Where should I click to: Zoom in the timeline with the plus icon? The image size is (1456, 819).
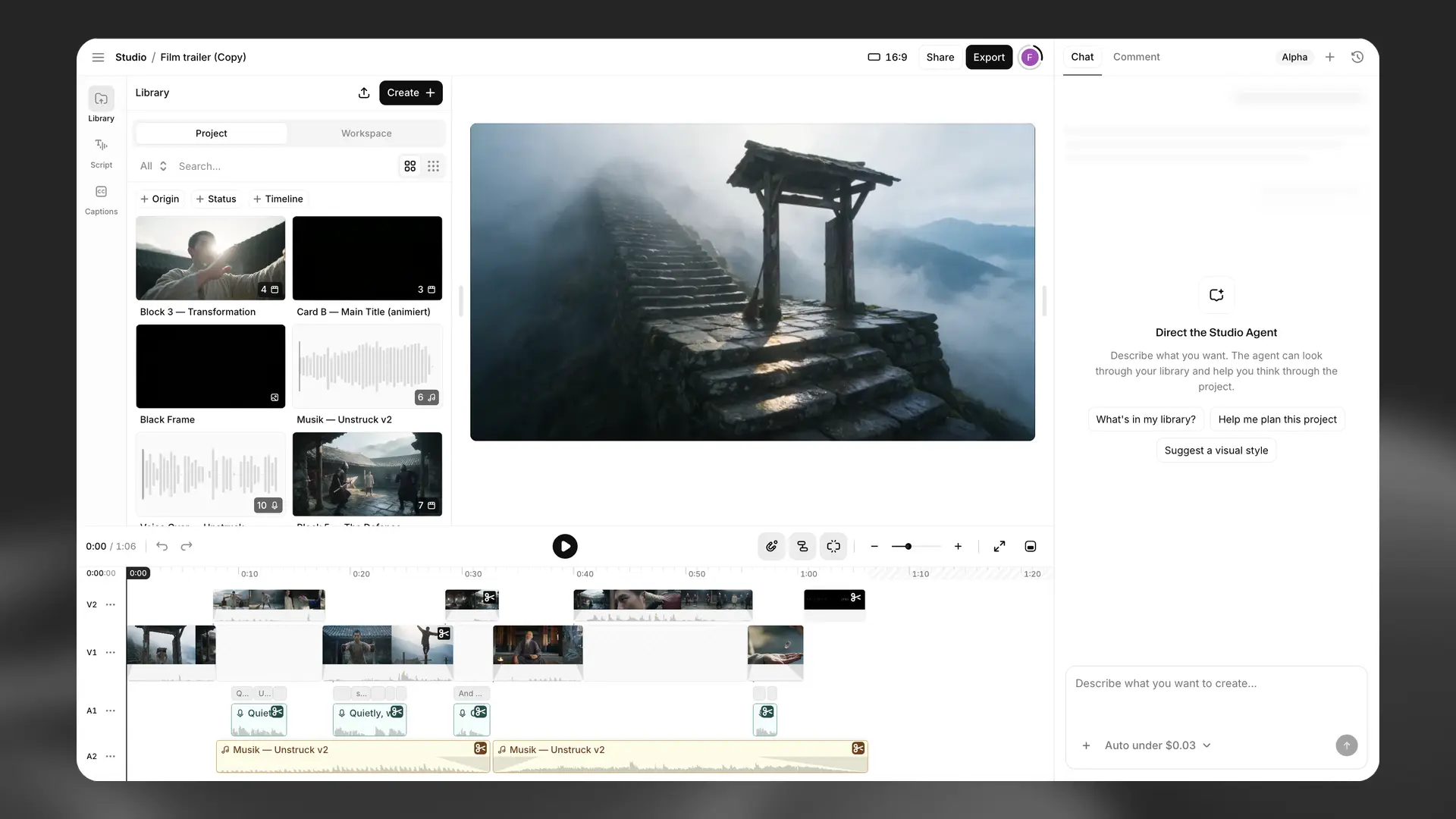(958, 546)
